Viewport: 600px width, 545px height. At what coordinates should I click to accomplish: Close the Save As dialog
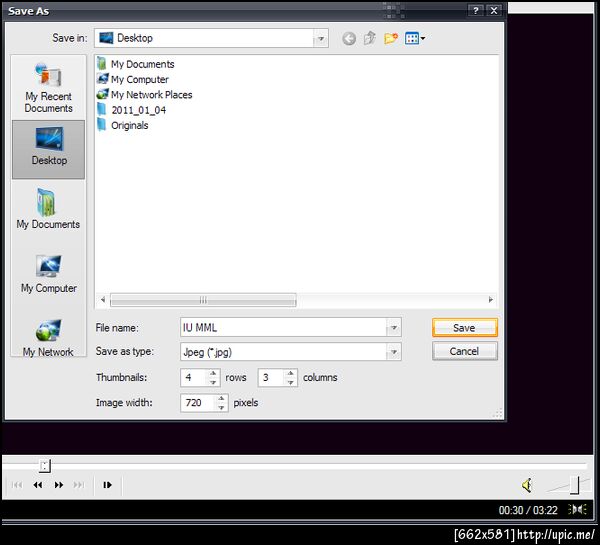click(x=494, y=11)
